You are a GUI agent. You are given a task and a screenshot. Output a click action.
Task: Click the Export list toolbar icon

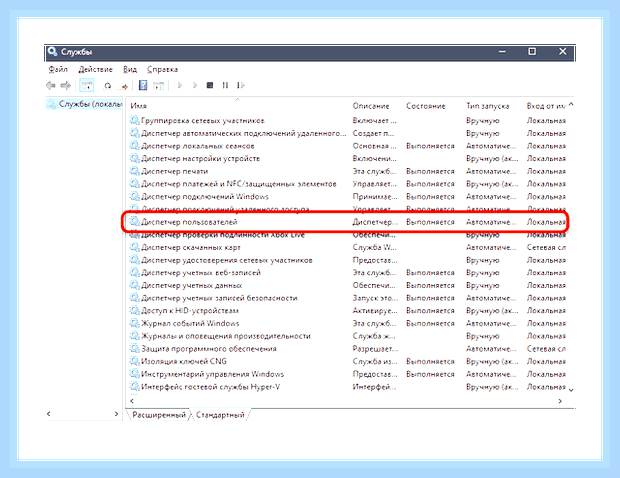(124, 86)
